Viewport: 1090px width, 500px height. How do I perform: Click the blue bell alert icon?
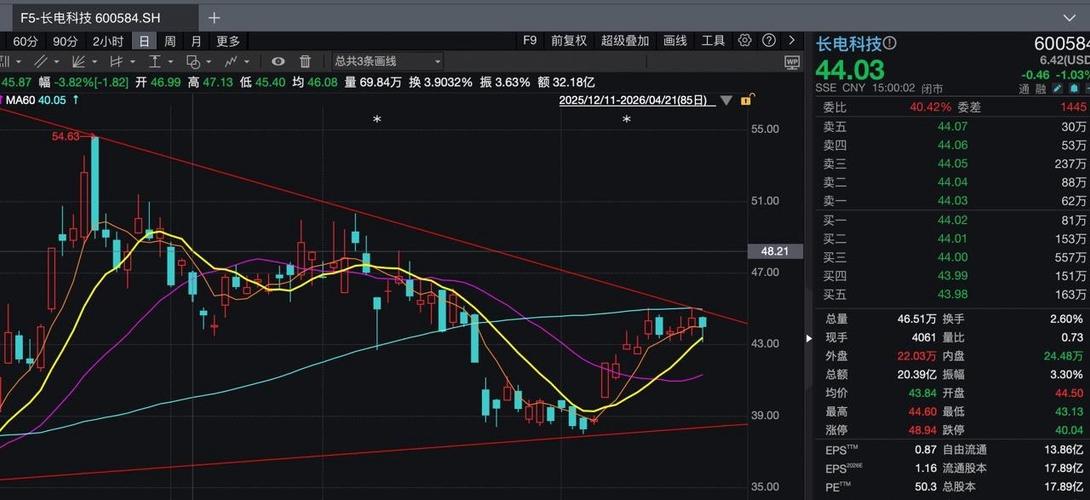click(x=1075, y=88)
